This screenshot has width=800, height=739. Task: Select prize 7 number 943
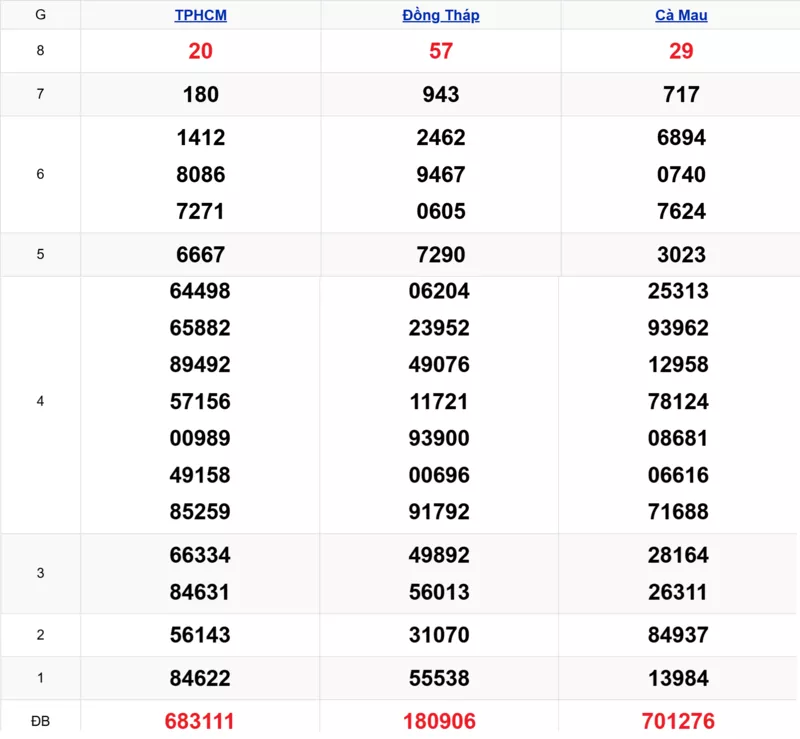[440, 95]
